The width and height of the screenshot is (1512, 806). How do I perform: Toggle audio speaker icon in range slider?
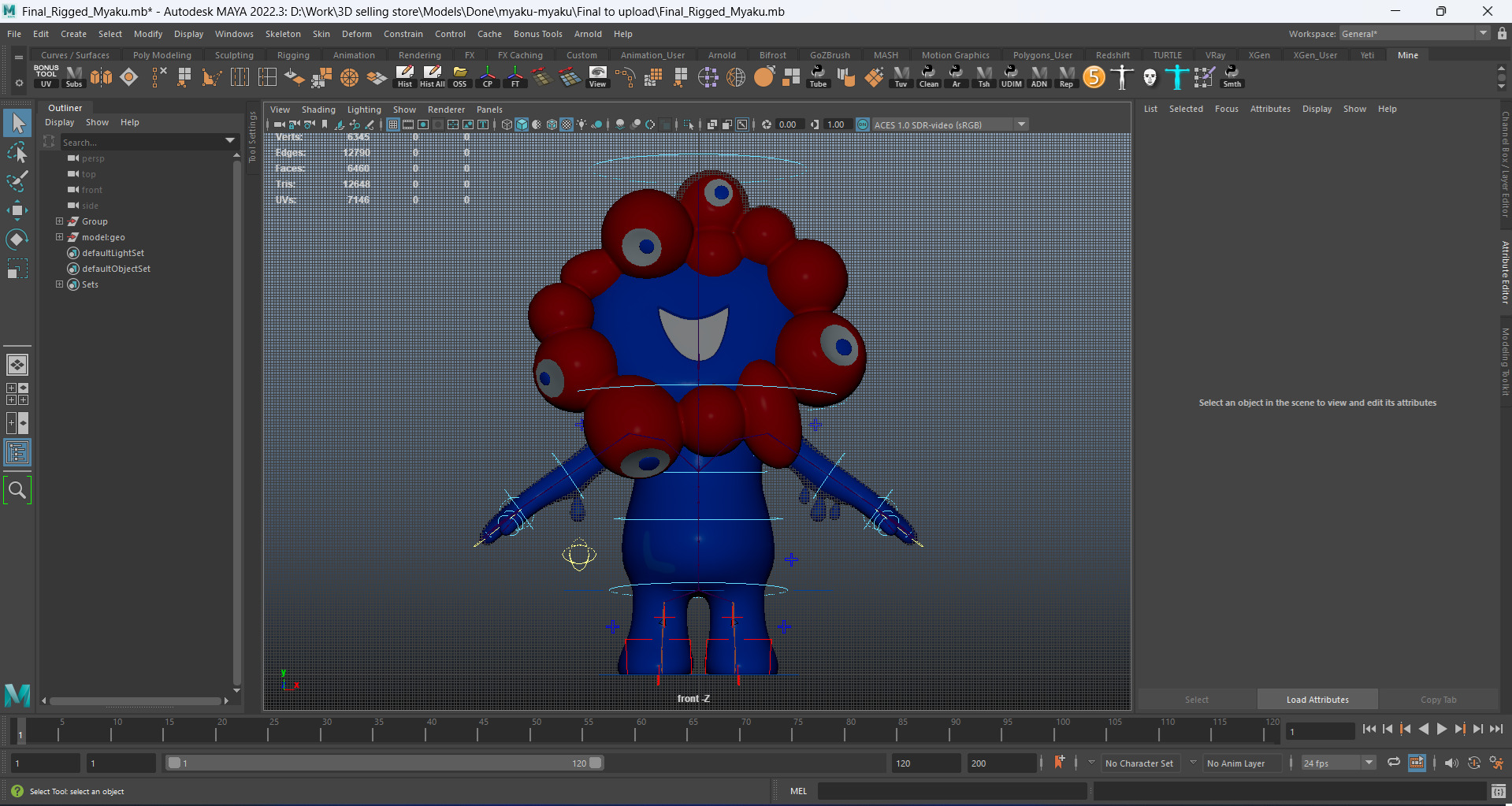click(x=1451, y=763)
